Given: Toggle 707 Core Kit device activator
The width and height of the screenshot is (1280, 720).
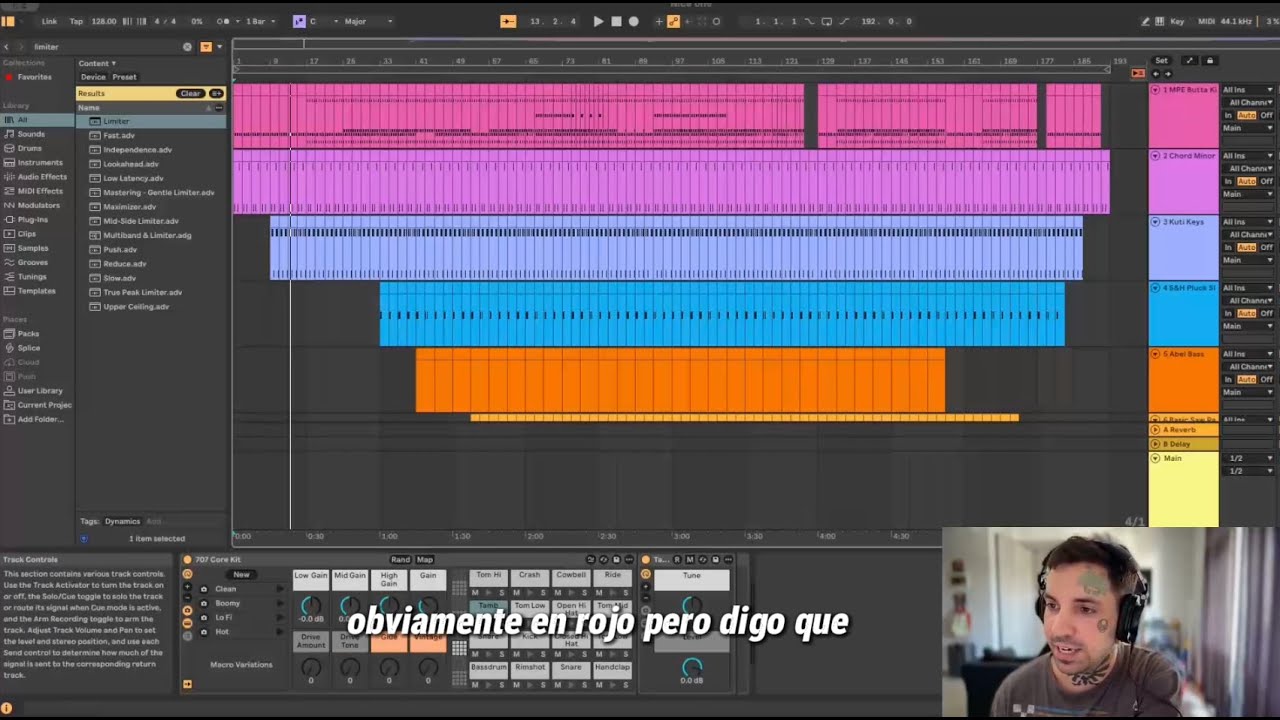Looking at the screenshot, I should 187,560.
